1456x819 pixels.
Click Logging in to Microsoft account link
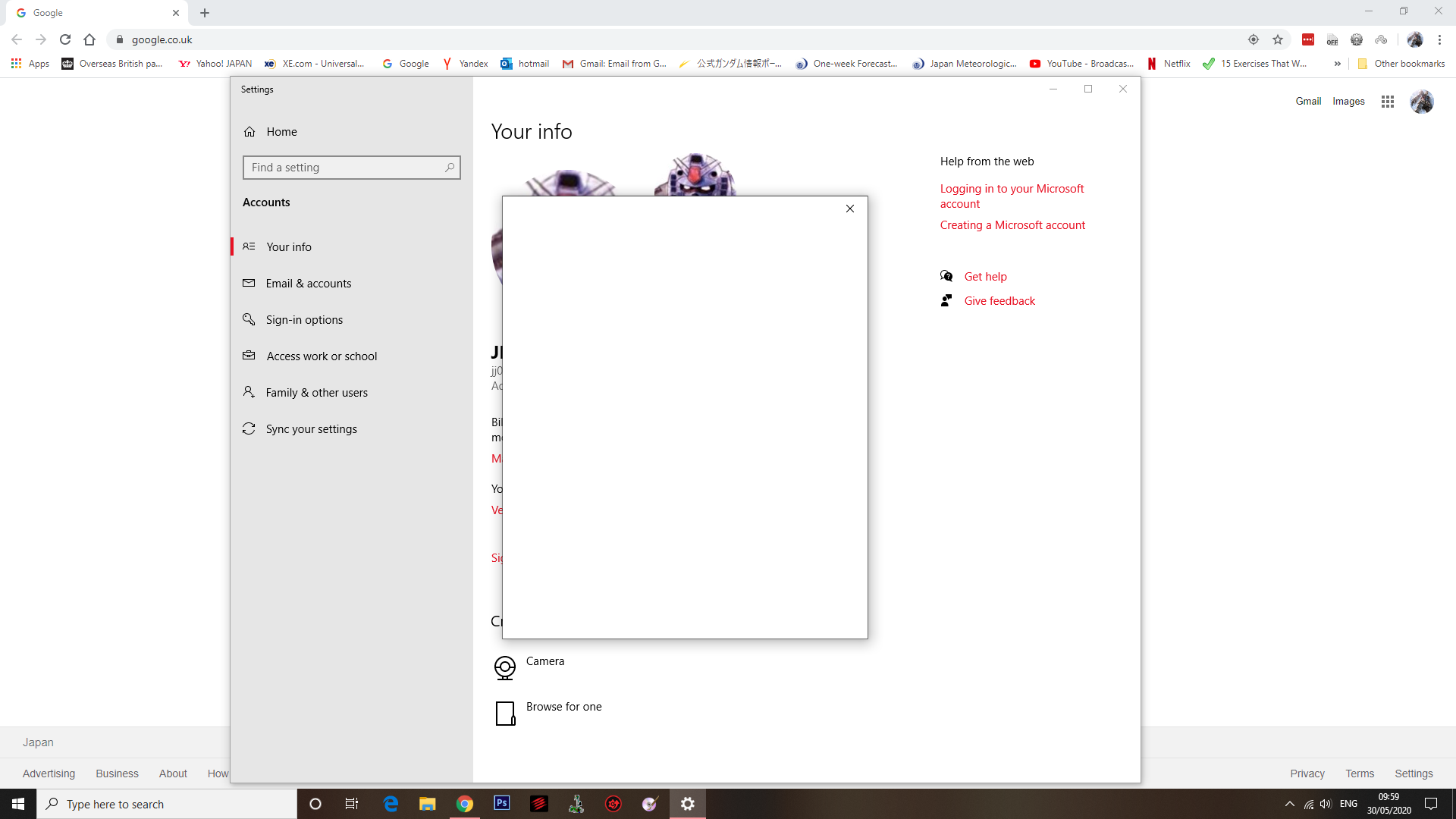click(x=1012, y=195)
